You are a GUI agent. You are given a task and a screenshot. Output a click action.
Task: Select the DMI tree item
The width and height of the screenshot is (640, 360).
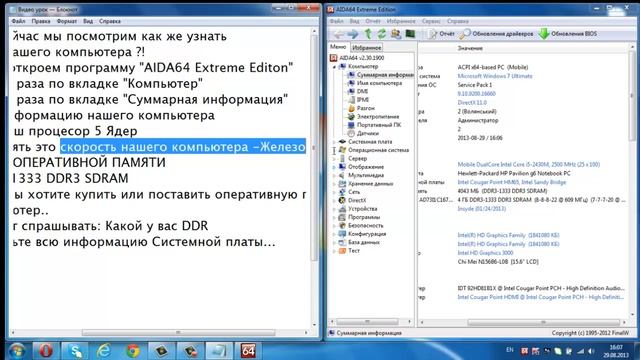click(x=358, y=91)
